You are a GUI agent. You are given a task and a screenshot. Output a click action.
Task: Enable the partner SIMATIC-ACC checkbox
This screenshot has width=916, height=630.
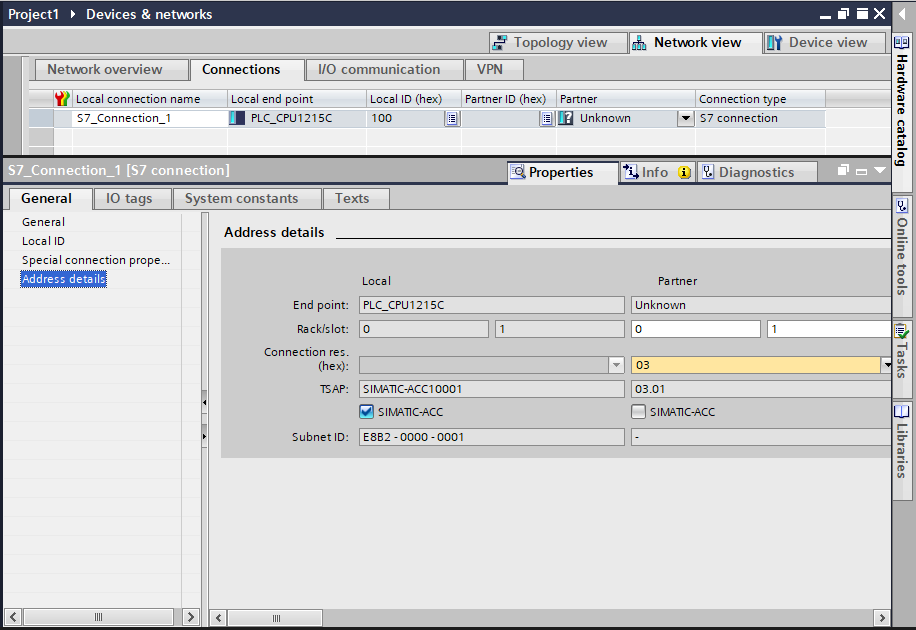click(638, 412)
